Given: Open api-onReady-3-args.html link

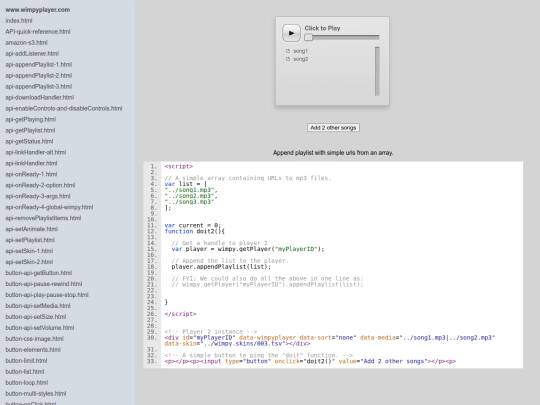Looking at the screenshot, I should click(x=38, y=196).
